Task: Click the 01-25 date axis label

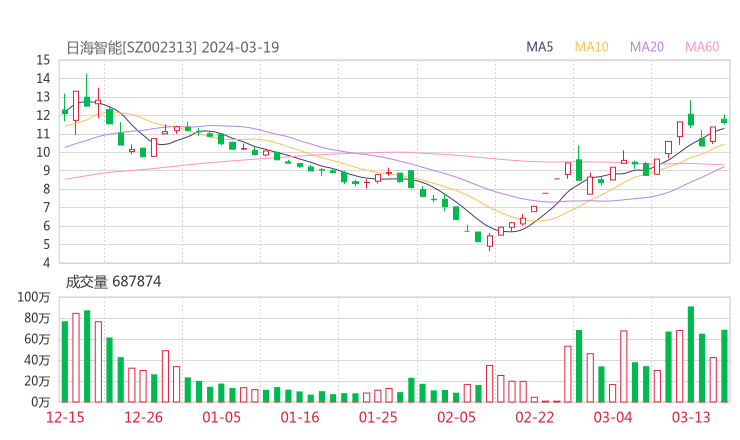Action: tap(378, 417)
